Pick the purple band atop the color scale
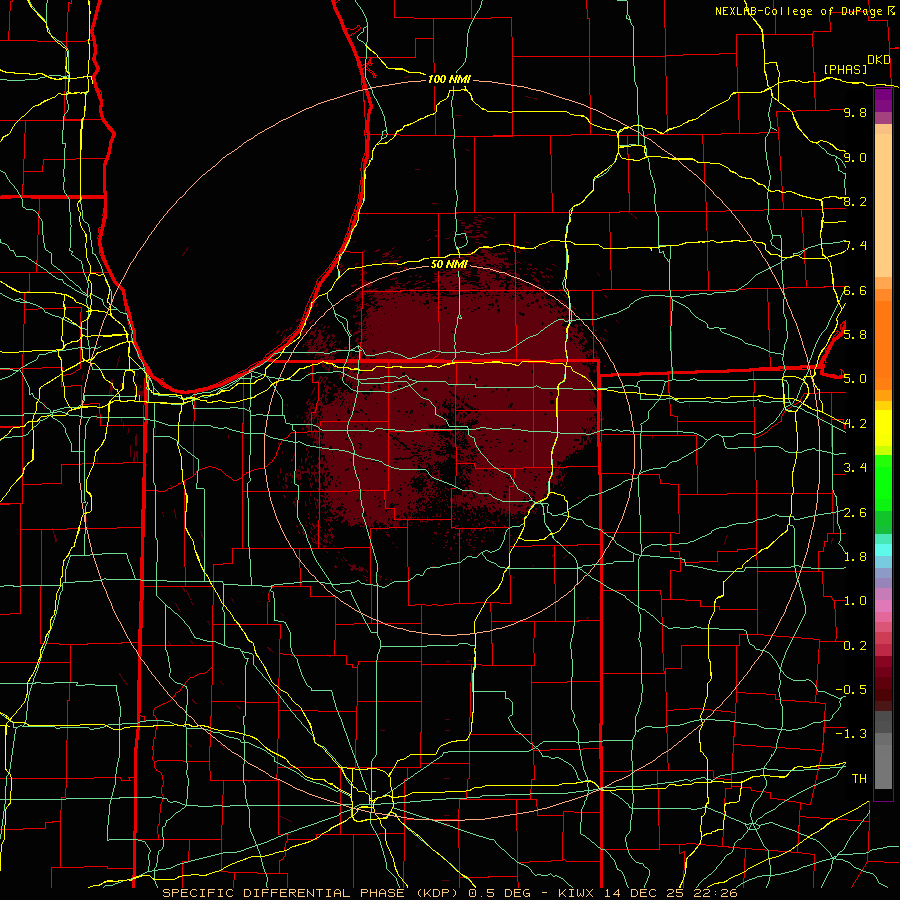 pos(883,100)
